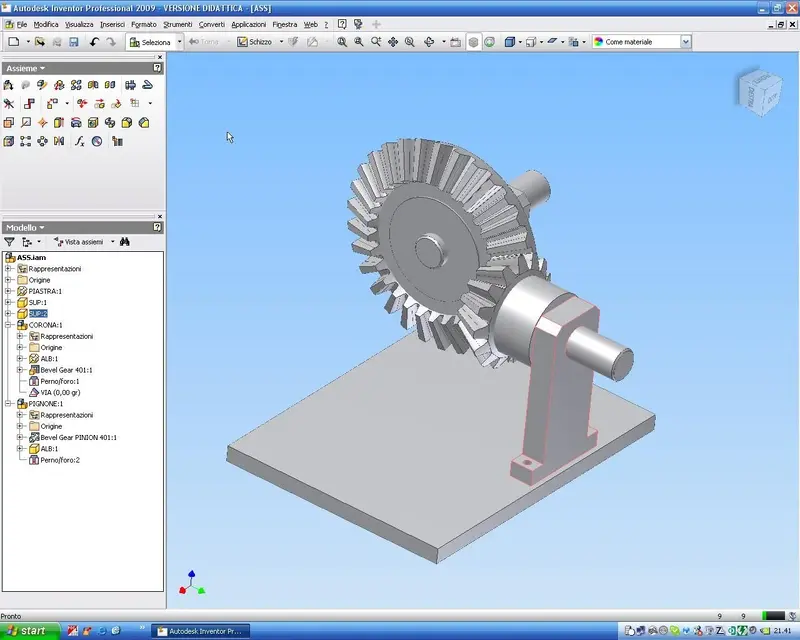Viewport: 800px width, 640px height.
Task: Click the Zoom All magnifier icon
Action: (342, 42)
